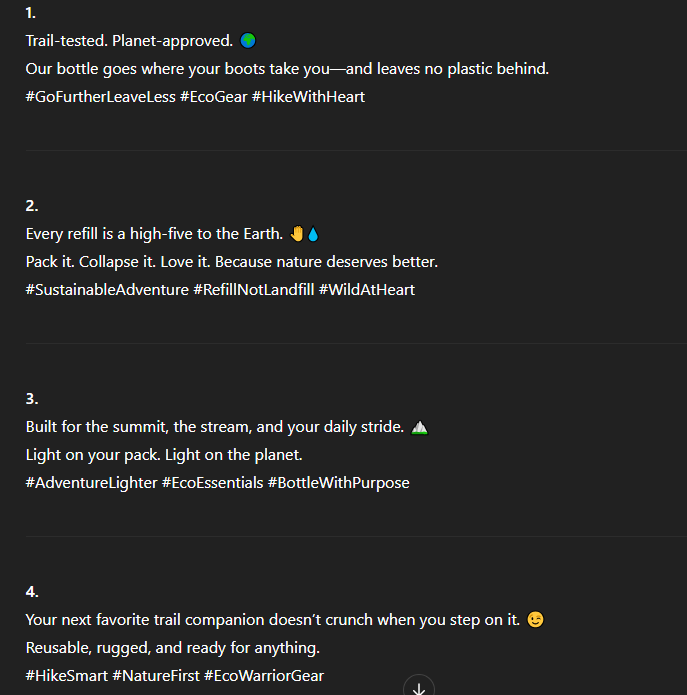Click the water droplet emoji

pyautogui.click(x=313, y=234)
